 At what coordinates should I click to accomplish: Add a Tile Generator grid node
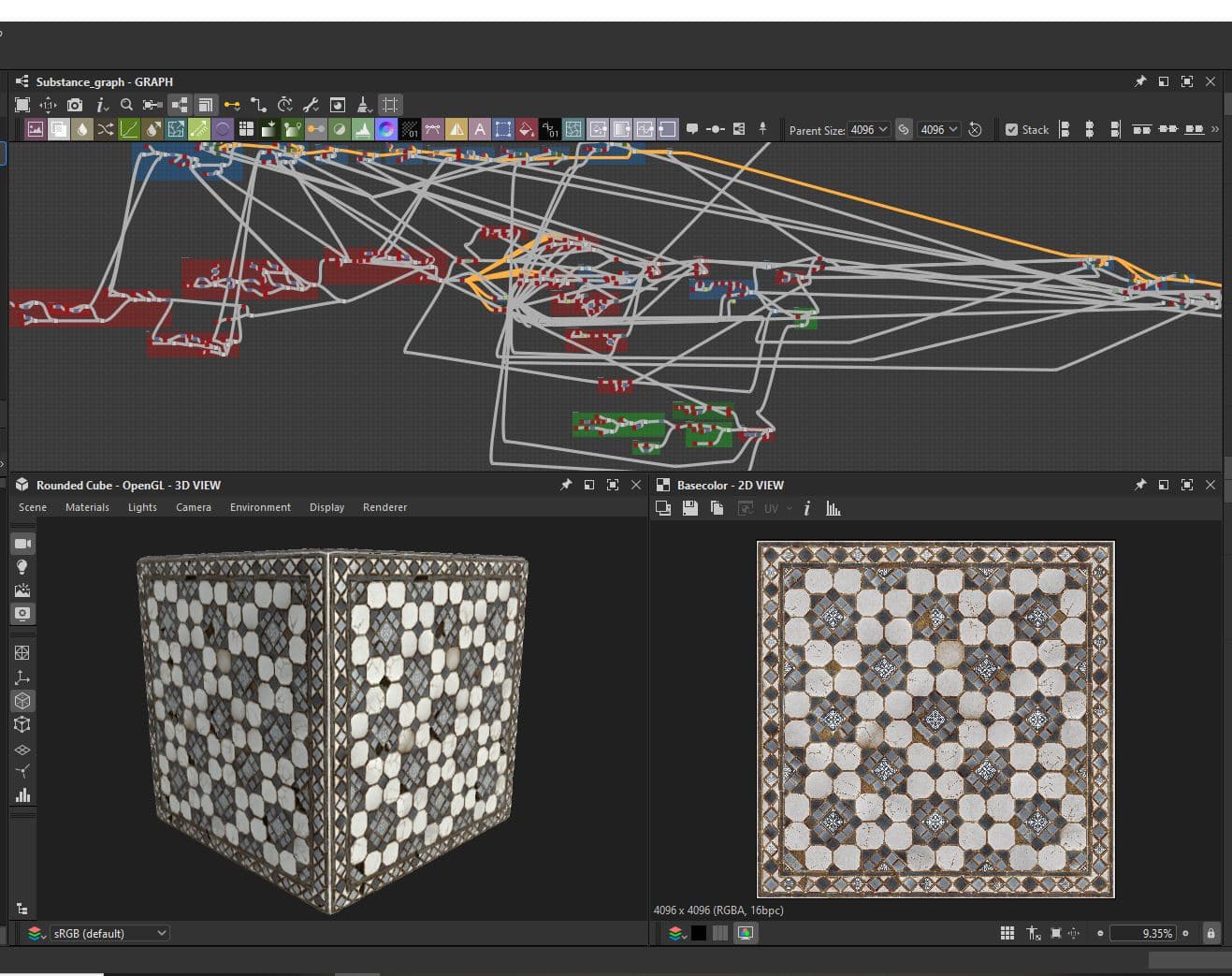pyautogui.click(x=246, y=129)
